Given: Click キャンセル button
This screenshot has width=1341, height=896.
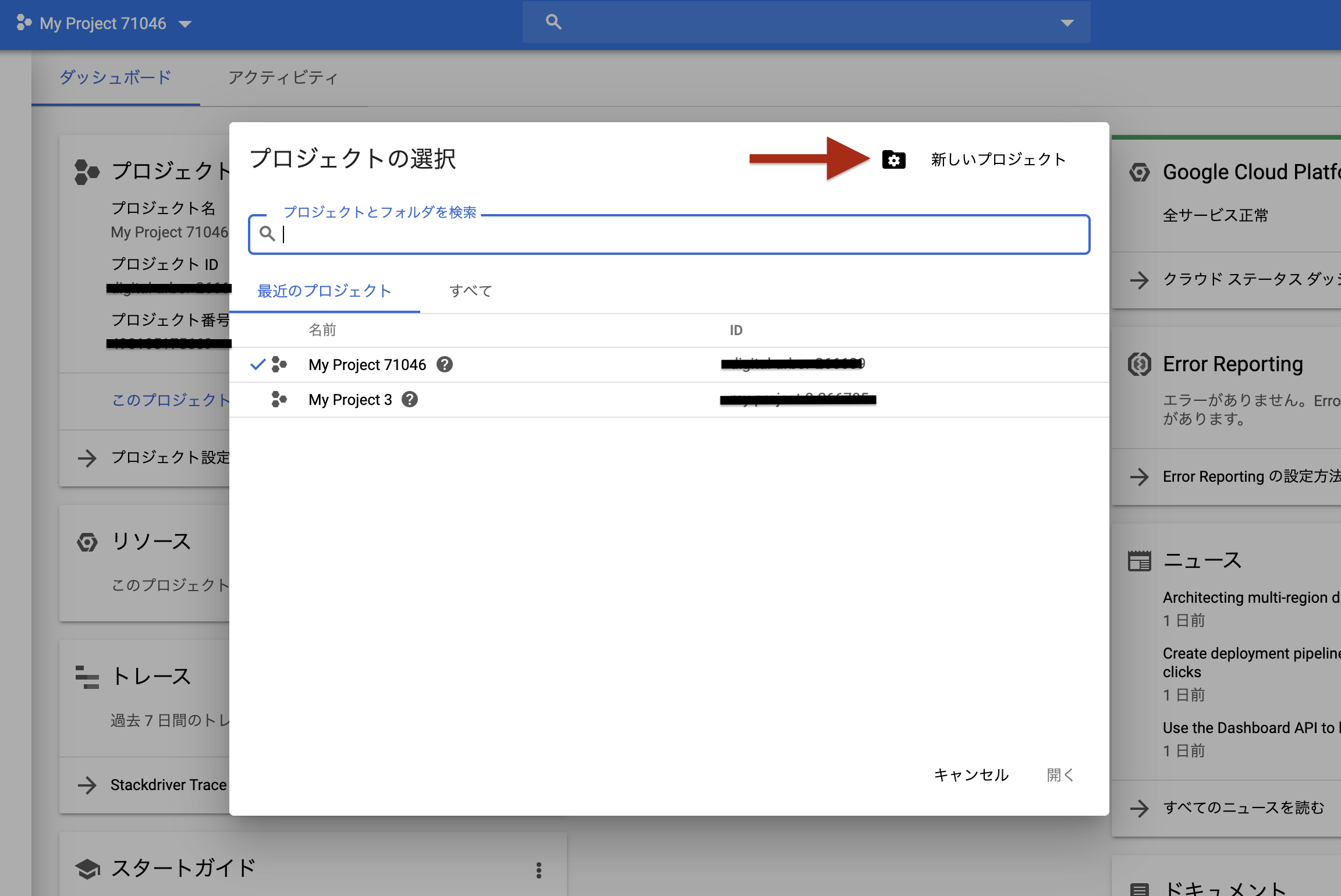Looking at the screenshot, I should tap(971, 775).
